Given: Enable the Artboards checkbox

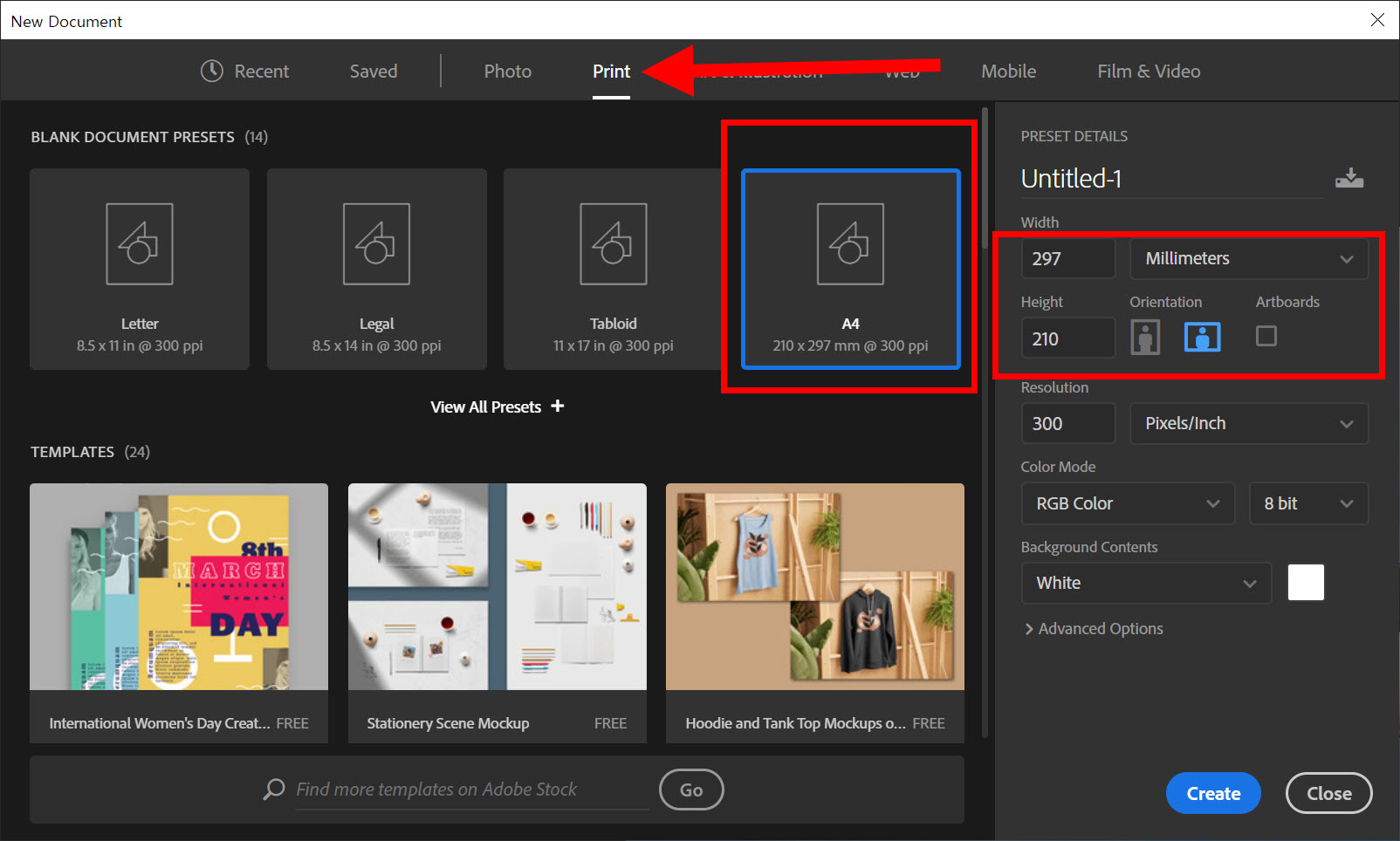Looking at the screenshot, I should [1266, 336].
